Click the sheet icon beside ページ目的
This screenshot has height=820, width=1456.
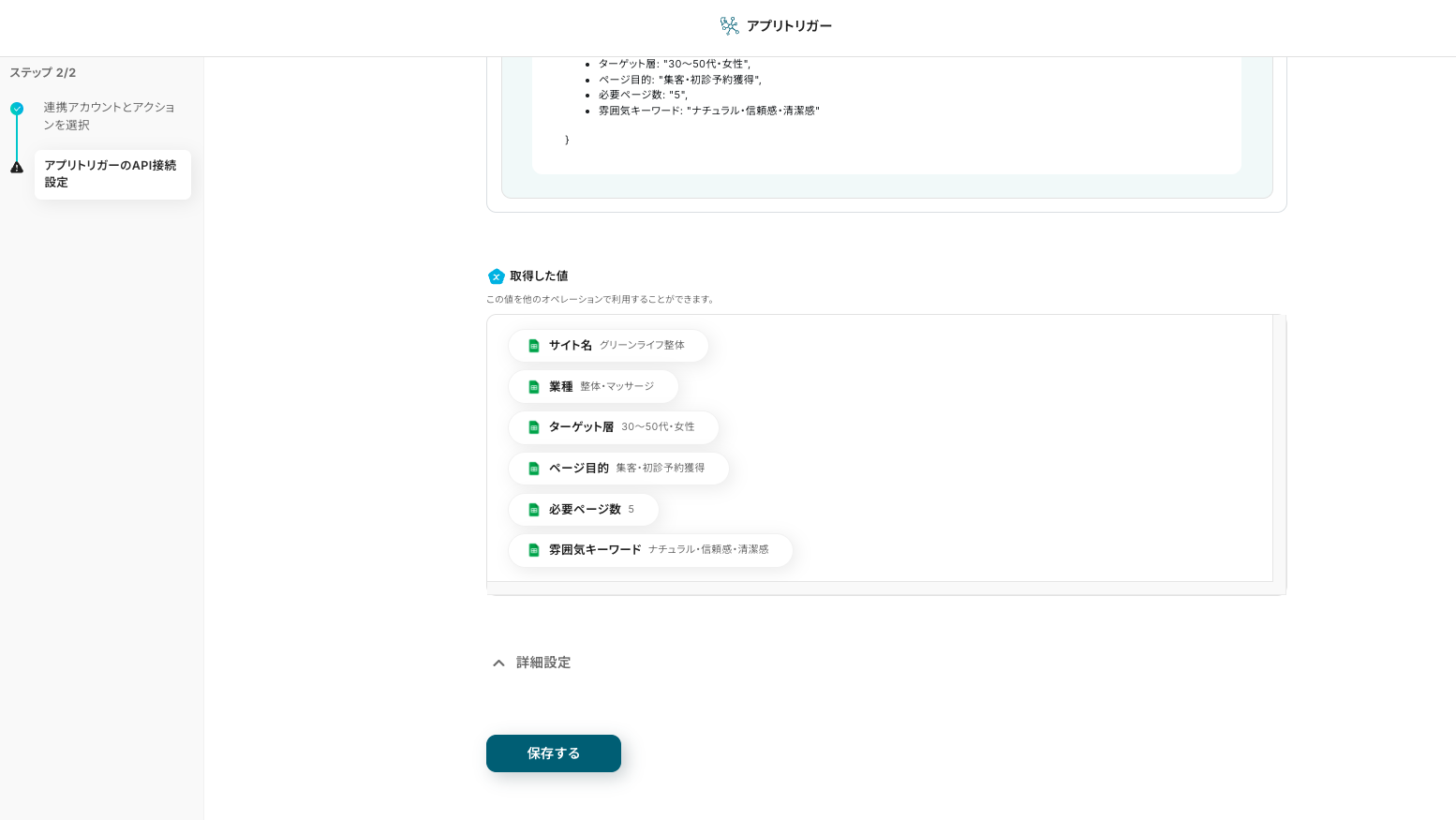tap(534, 469)
